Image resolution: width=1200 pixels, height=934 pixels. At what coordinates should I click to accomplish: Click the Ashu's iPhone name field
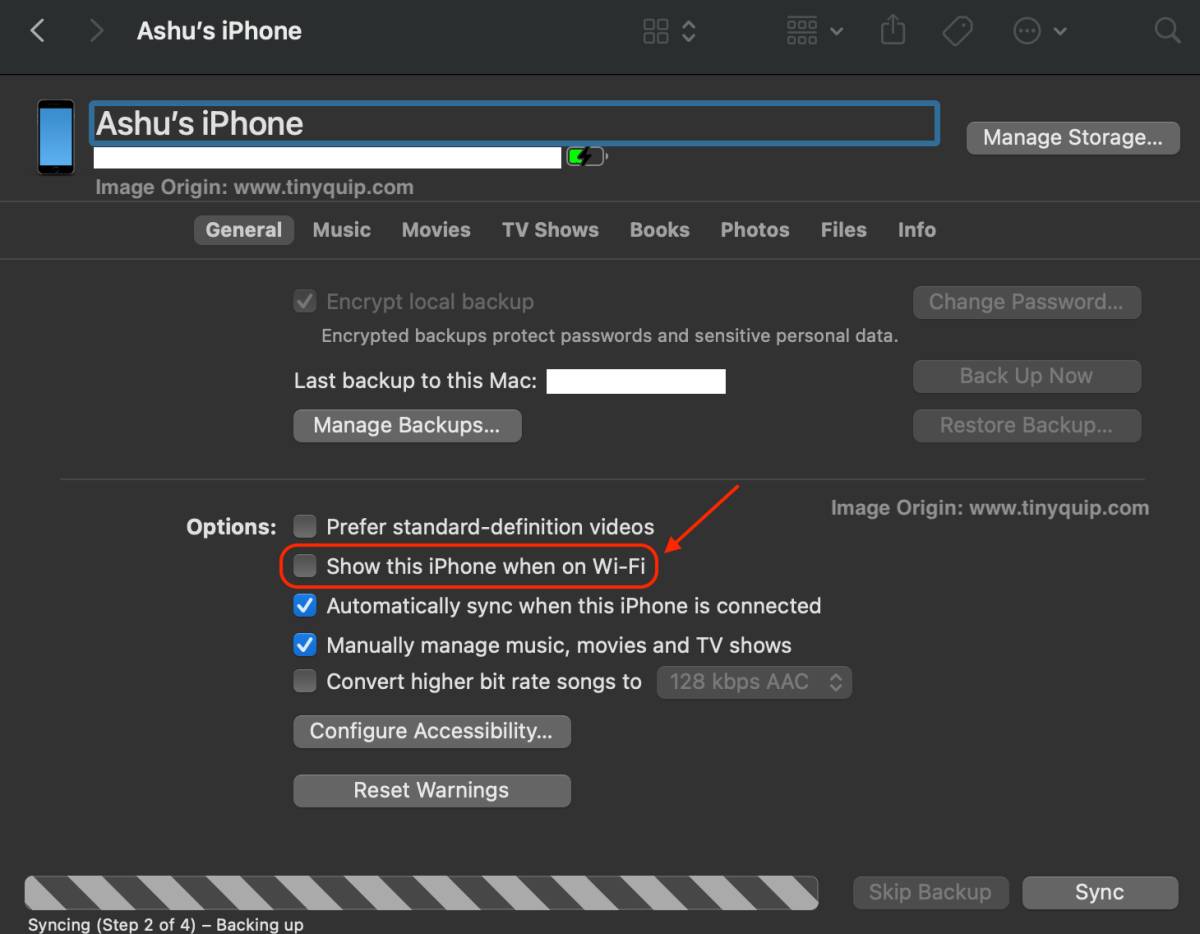pos(515,124)
